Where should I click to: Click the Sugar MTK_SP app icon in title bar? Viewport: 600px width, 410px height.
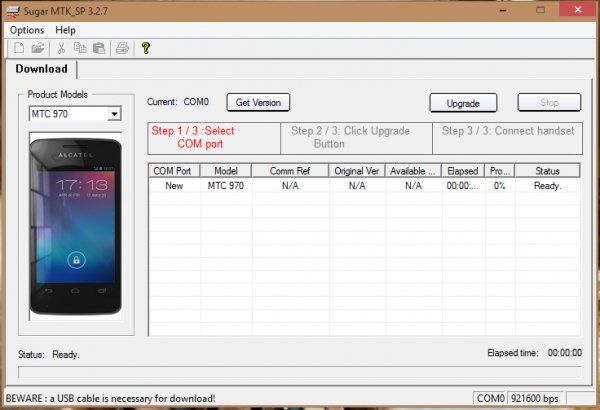coord(13,11)
